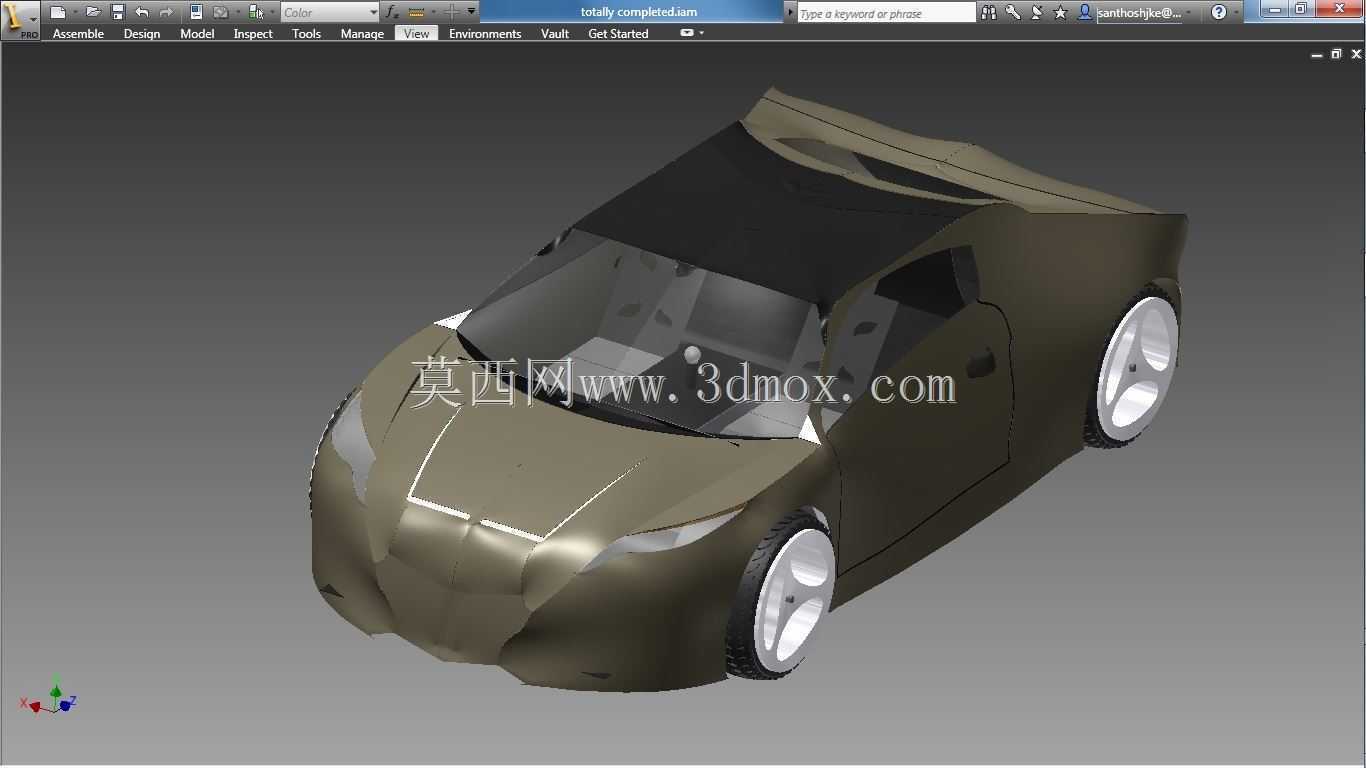Viewport: 1366px width, 768px height.
Task: Create a new file with New icon
Action: coord(58,12)
